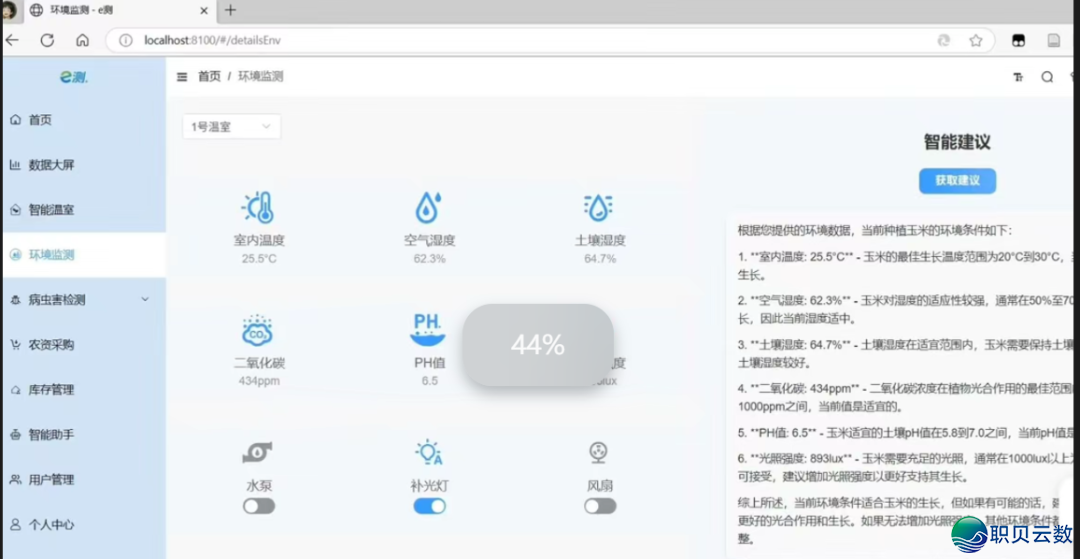
Task: Turn off the 补光灯 fill light switch
Action: click(430, 506)
